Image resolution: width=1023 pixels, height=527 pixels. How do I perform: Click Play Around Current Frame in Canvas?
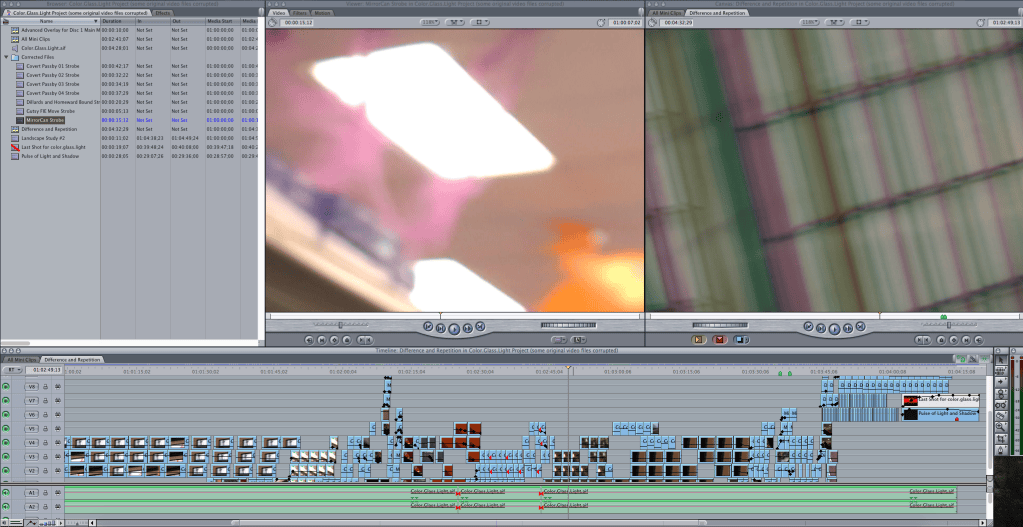coord(848,327)
